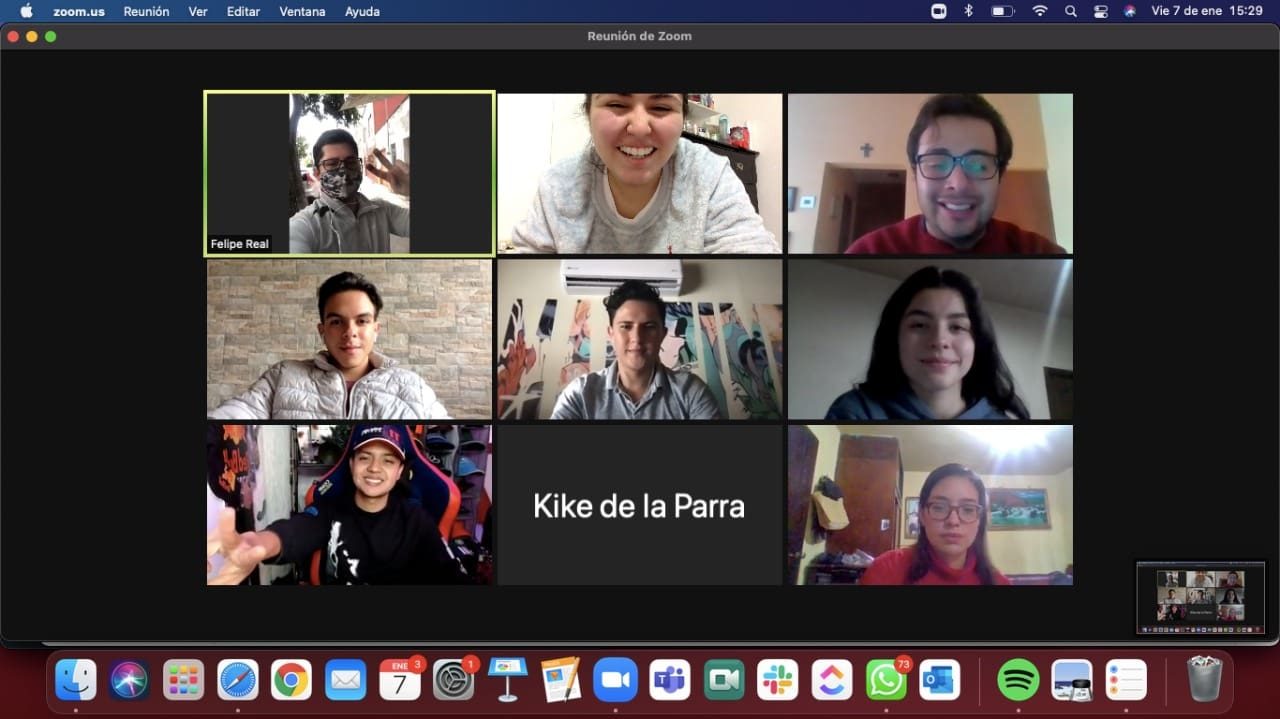Open the zoom.us menu
This screenshot has width=1280, height=719.
coord(79,11)
